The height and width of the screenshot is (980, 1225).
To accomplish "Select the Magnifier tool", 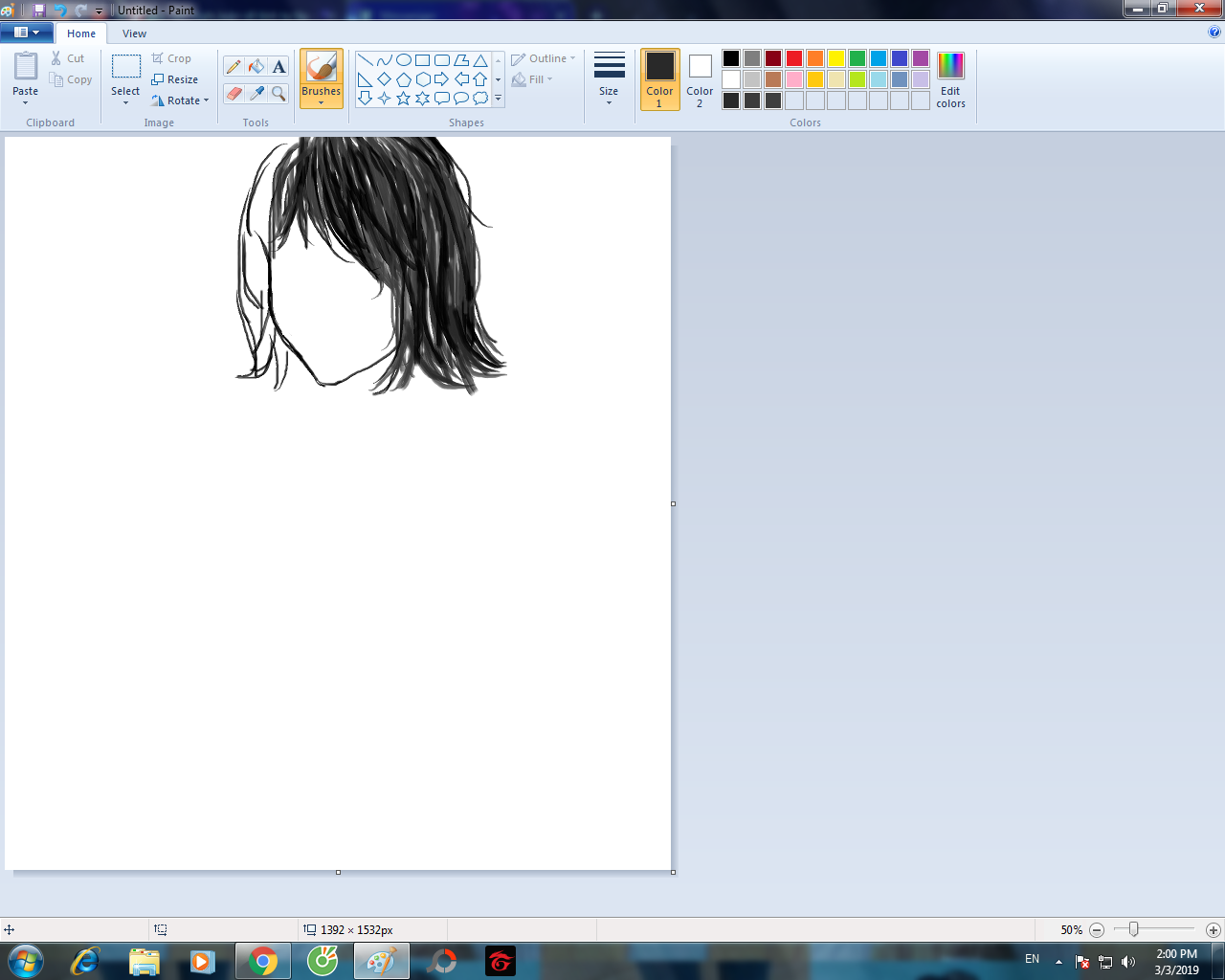I will click(x=278, y=93).
